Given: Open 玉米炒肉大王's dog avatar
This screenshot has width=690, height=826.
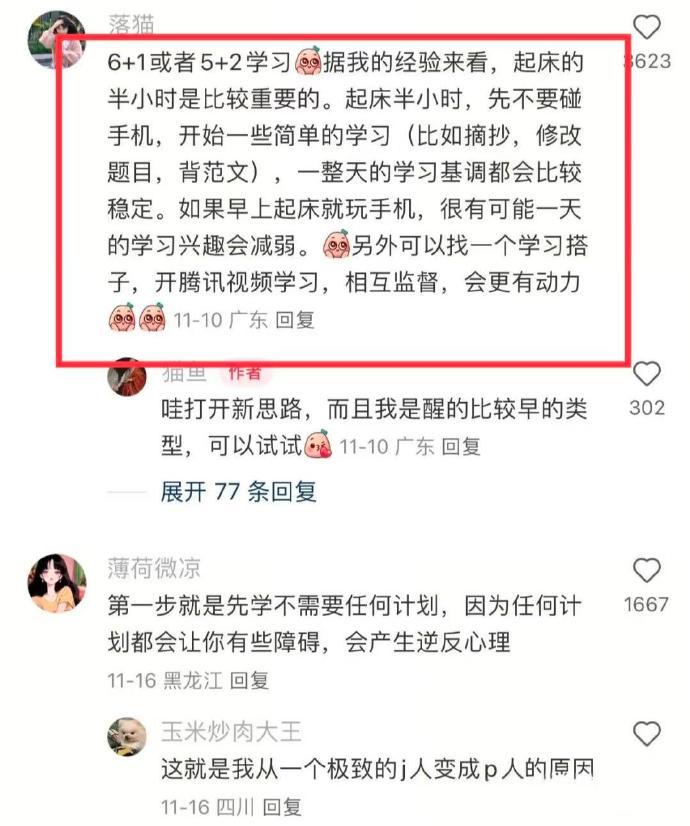Looking at the screenshot, I should click(x=127, y=736).
